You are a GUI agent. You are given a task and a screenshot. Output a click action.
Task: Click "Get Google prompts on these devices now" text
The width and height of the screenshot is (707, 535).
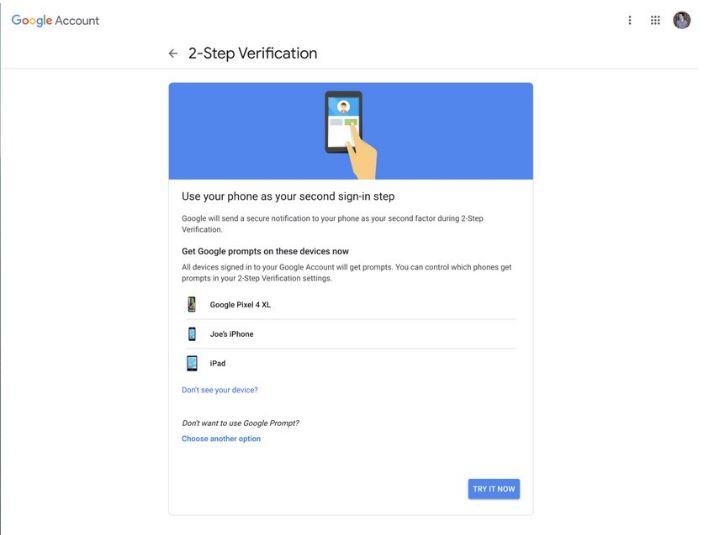pos(265,251)
